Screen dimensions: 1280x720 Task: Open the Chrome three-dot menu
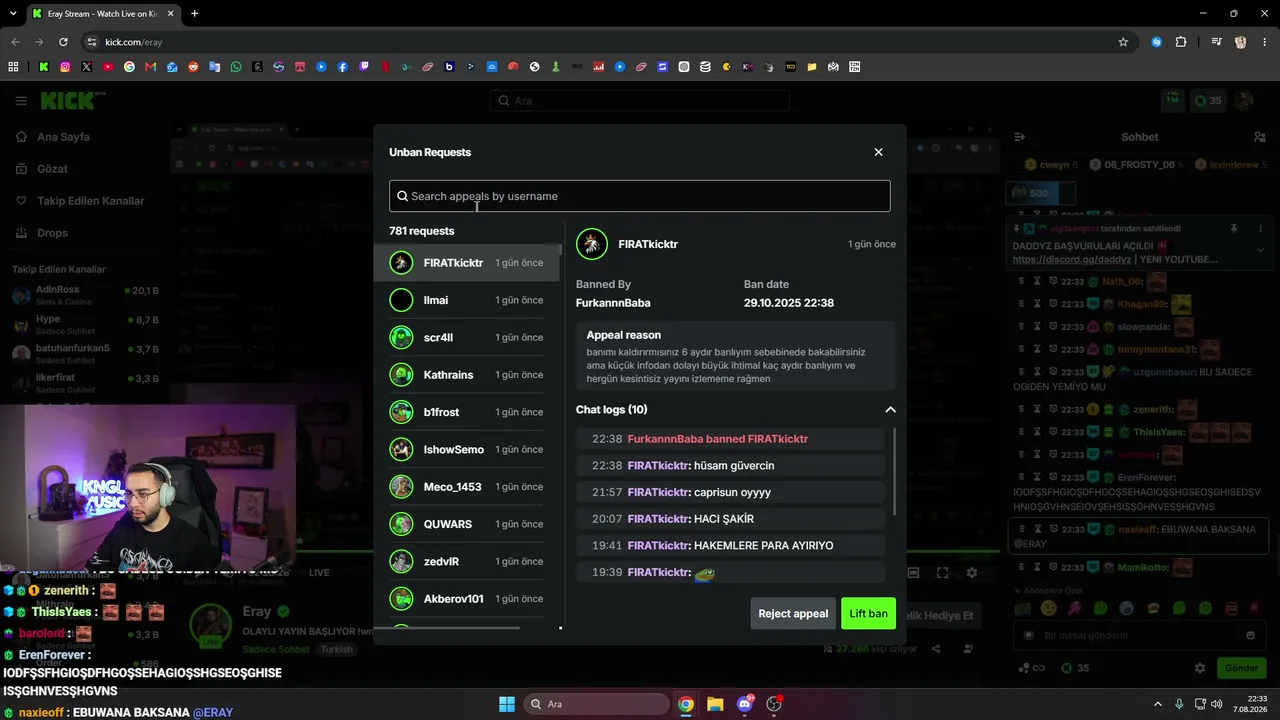[x=1264, y=42]
